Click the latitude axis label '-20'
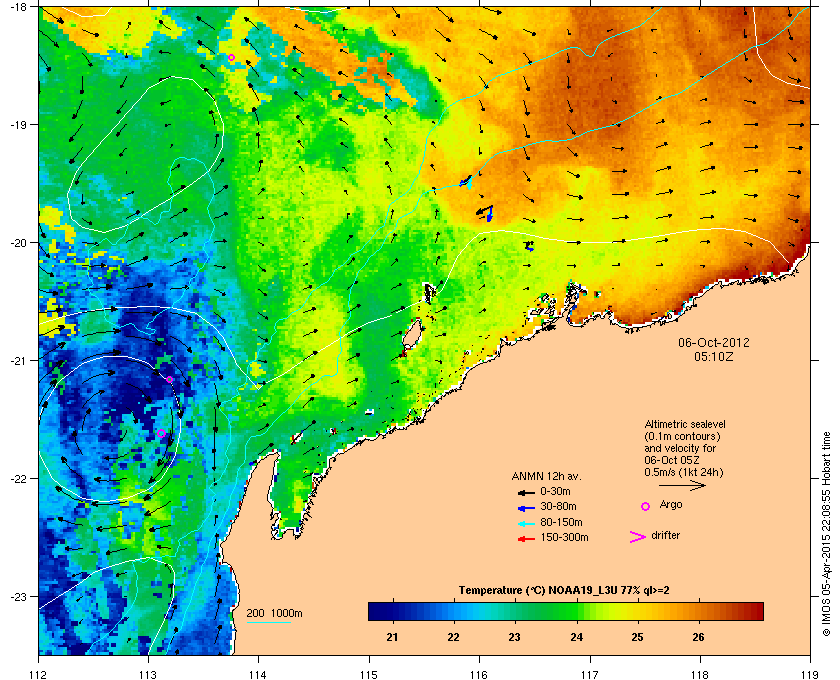The image size is (840, 680). (x=18, y=243)
